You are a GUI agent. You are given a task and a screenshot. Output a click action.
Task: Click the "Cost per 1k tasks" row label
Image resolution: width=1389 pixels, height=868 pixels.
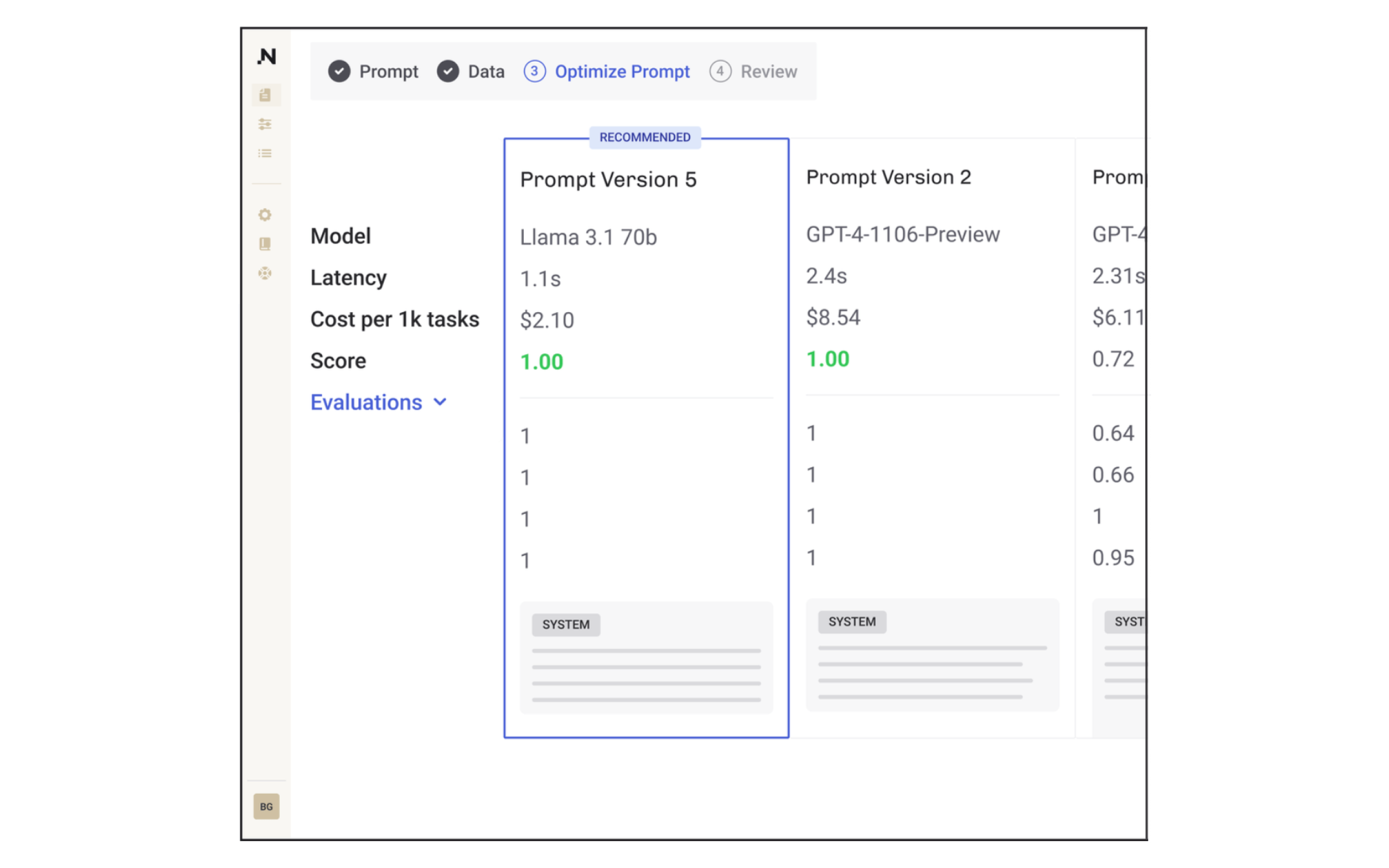[x=395, y=319]
